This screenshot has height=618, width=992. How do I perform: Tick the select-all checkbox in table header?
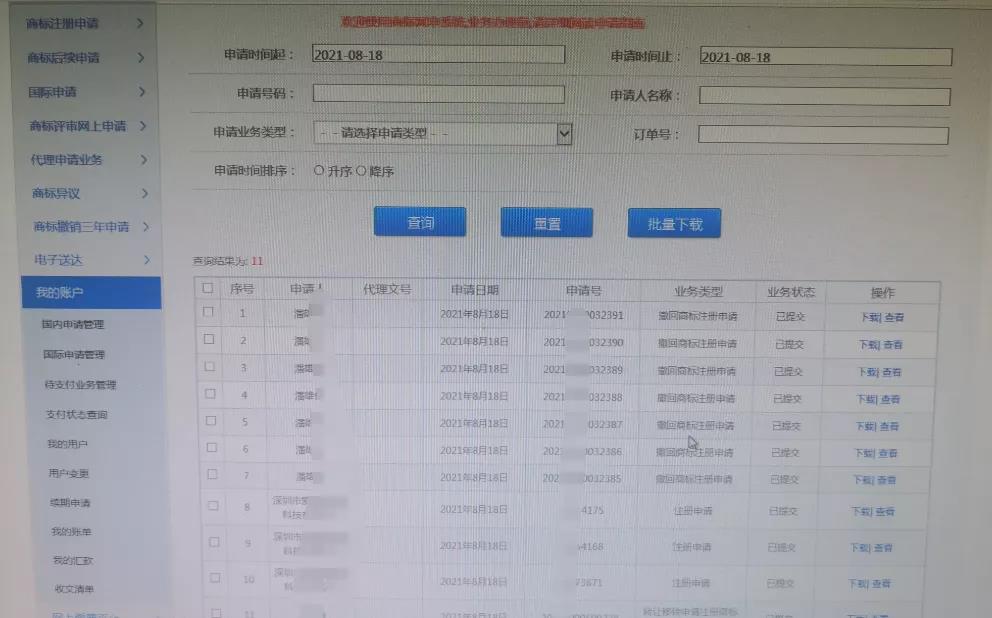point(208,288)
